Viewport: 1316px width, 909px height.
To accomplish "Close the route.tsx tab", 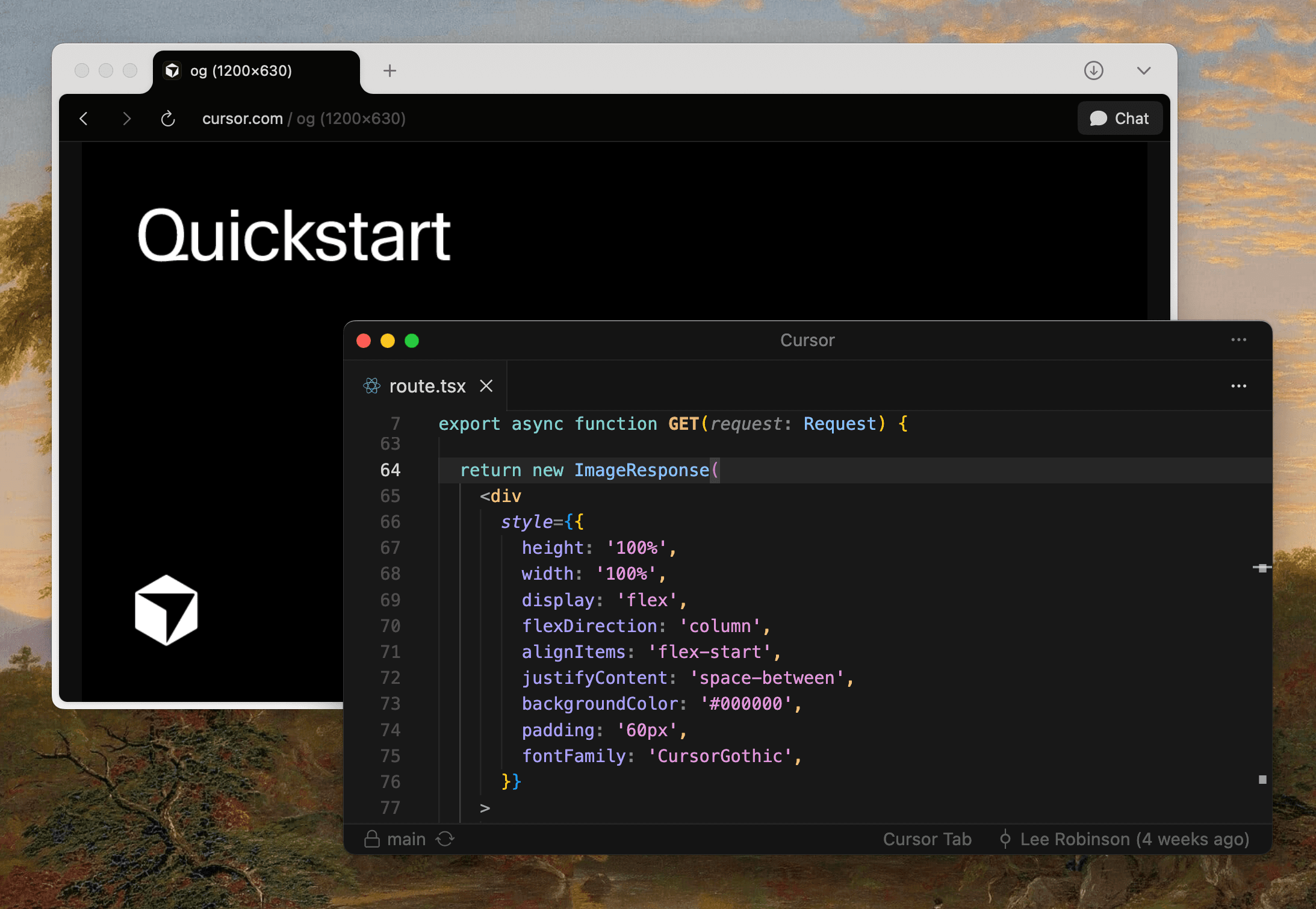I will (x=486, y=386).
